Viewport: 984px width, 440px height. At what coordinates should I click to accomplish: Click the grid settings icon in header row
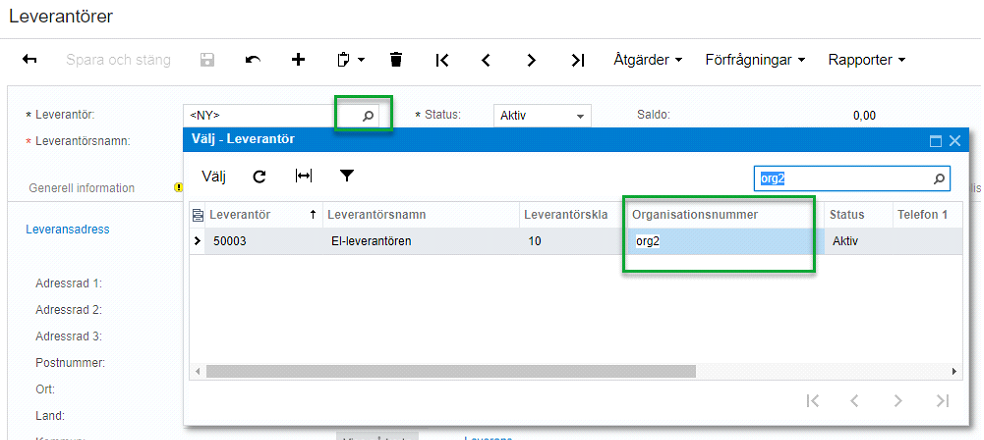pyautogui.click(x=198, y=215)
